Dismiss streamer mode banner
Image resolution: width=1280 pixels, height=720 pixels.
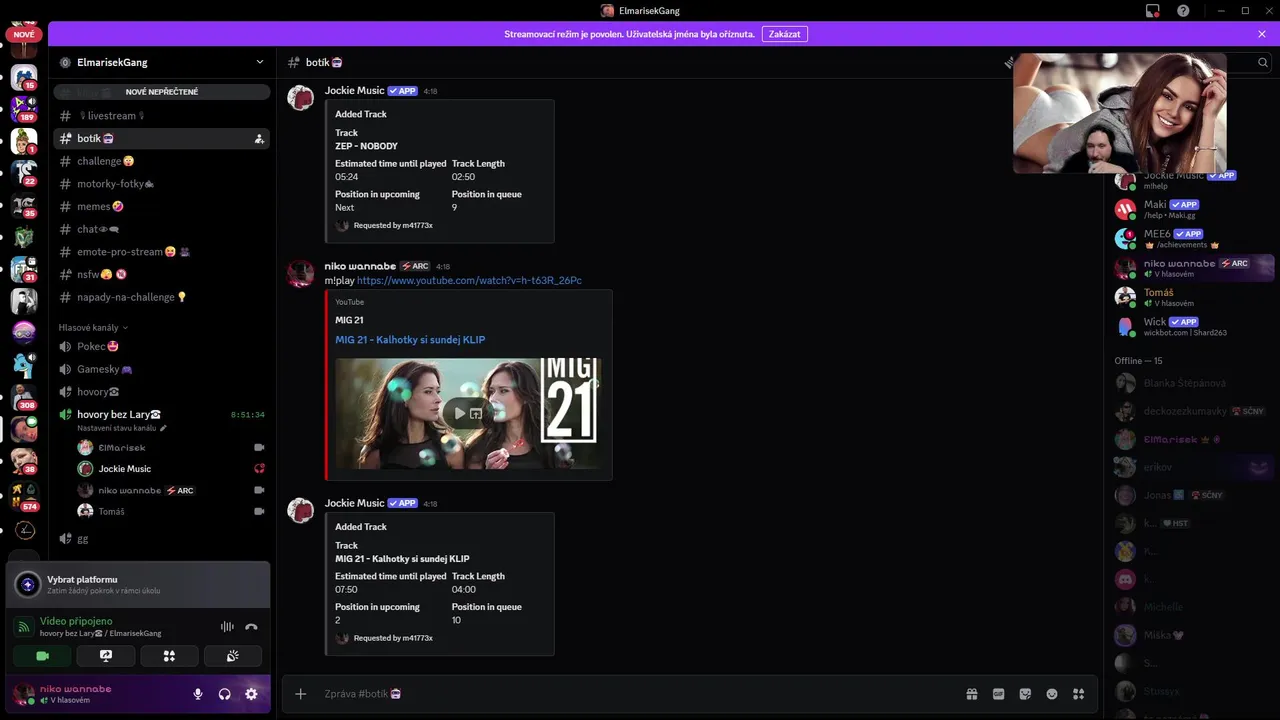click(1262, 34)
